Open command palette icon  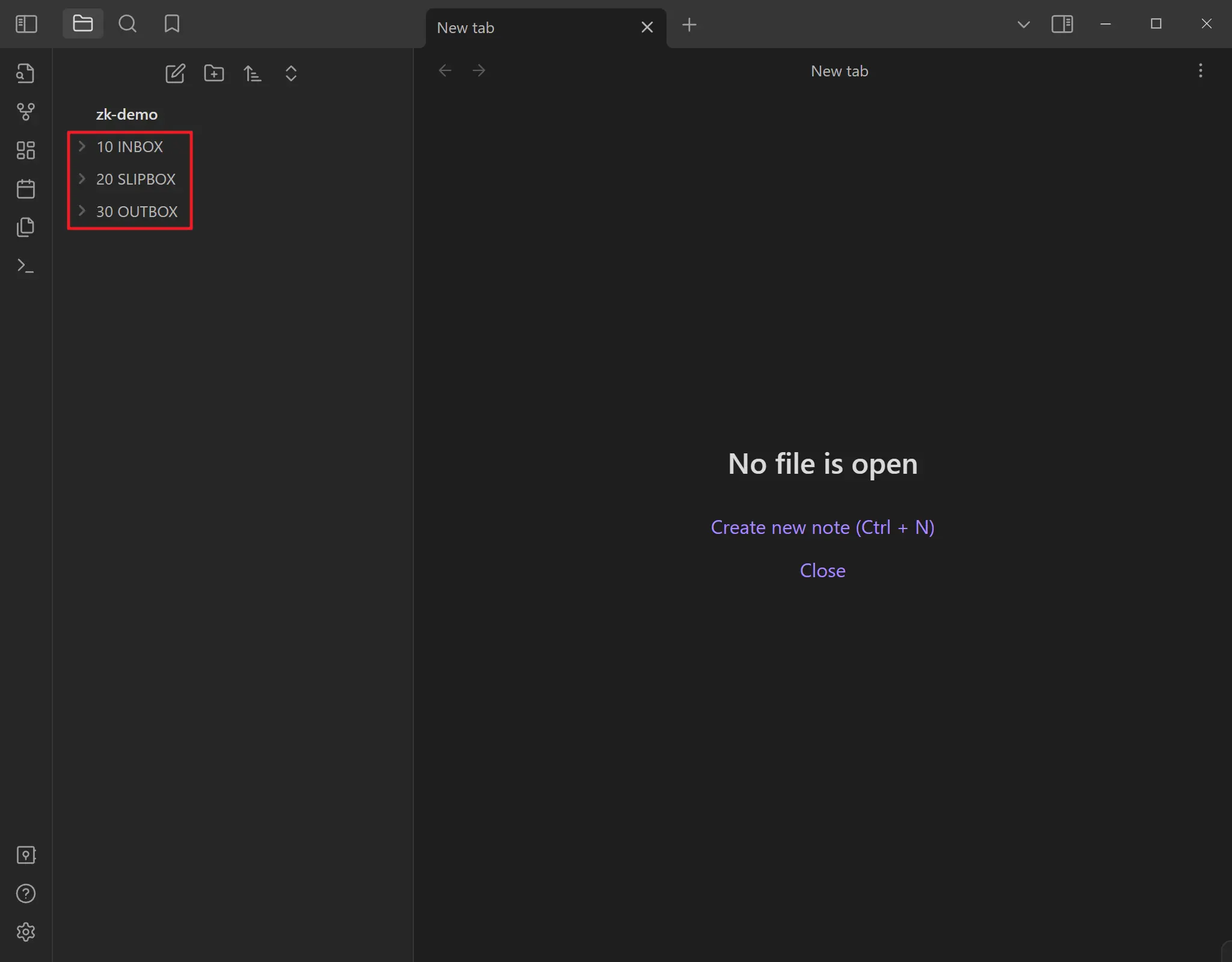tap(25, 266)
